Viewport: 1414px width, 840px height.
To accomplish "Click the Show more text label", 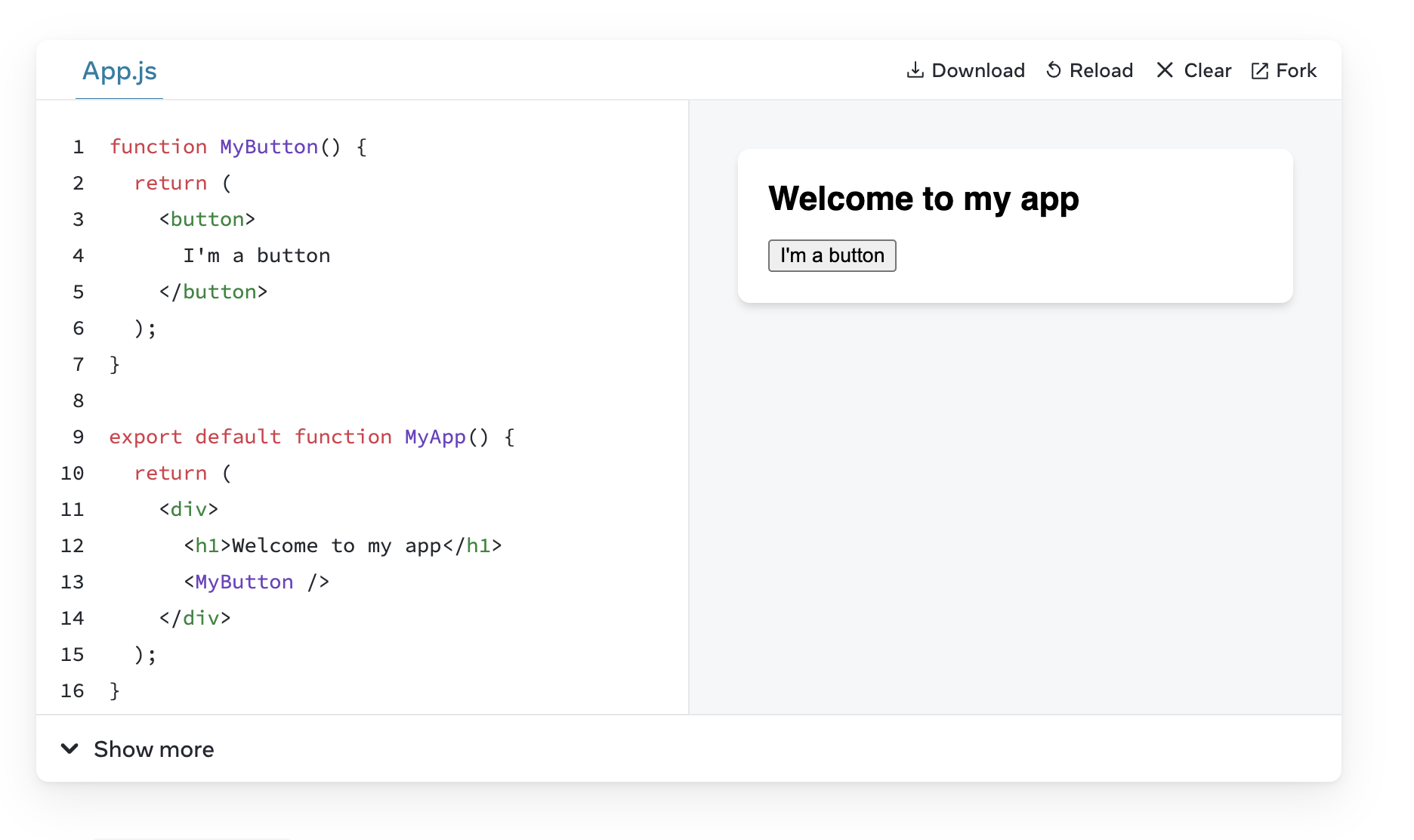I will [x=153, y=749].
